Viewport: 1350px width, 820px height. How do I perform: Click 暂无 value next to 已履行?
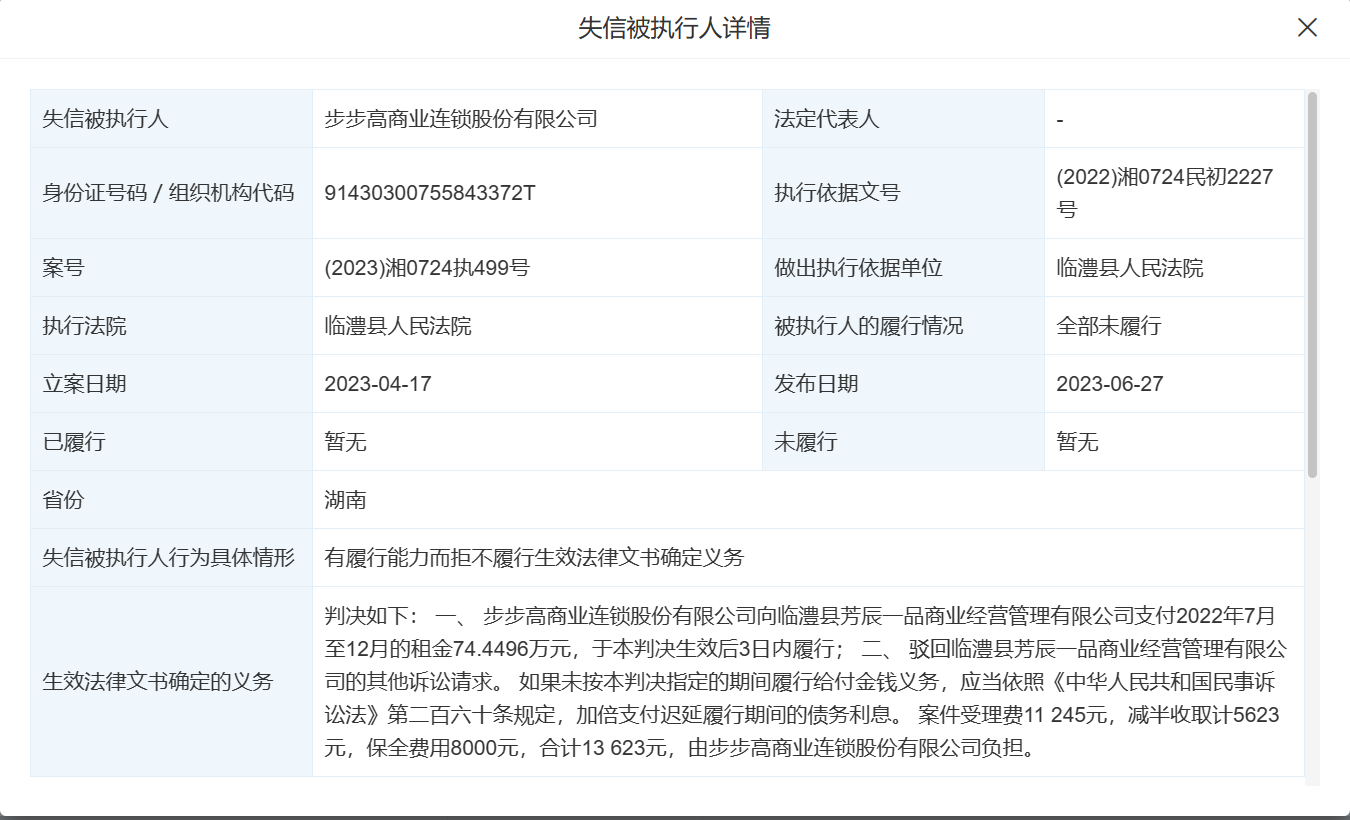pos(346,442)
